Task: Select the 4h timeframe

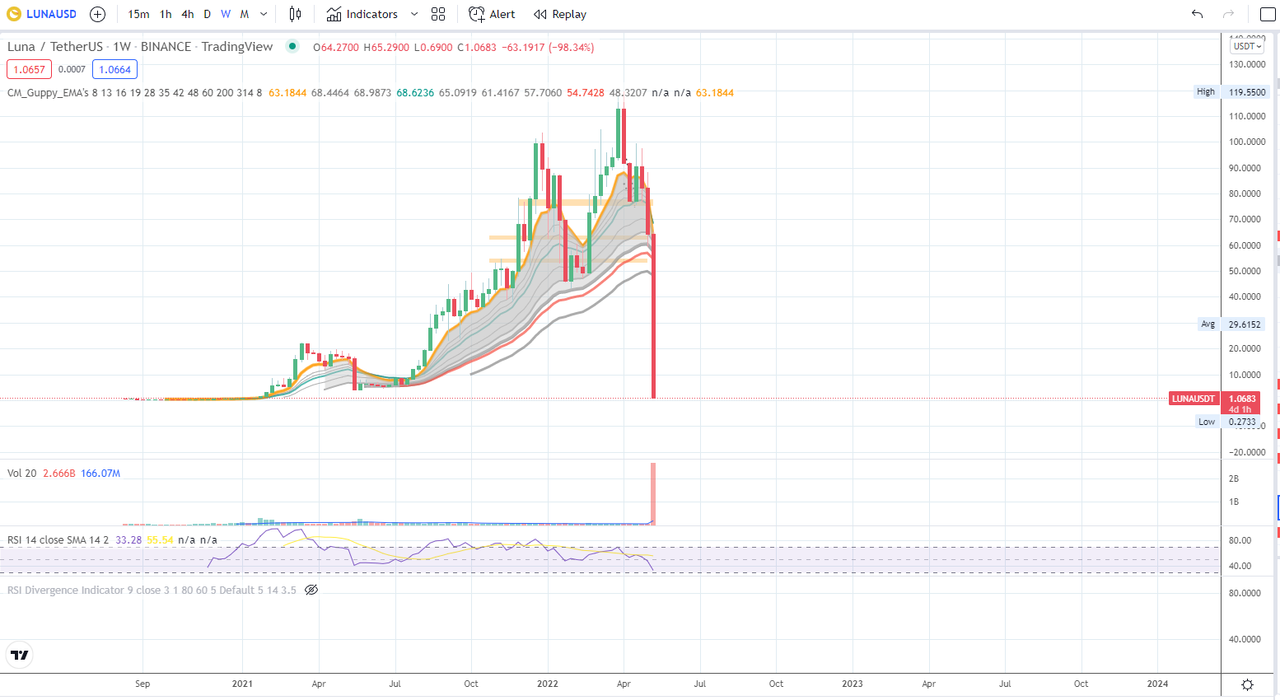Action: (x=187, y=14)
